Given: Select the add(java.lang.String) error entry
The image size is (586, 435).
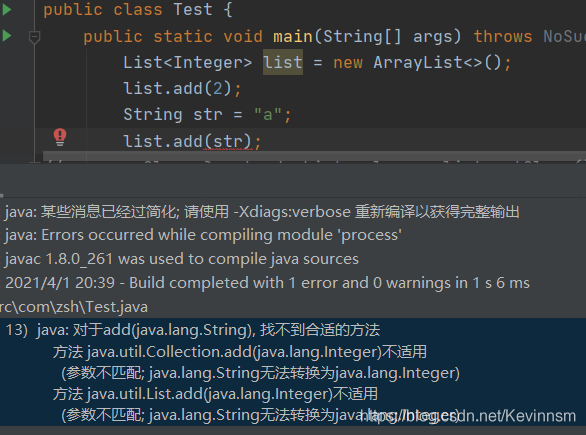Looking at the screenshot, I should (208, 330).
